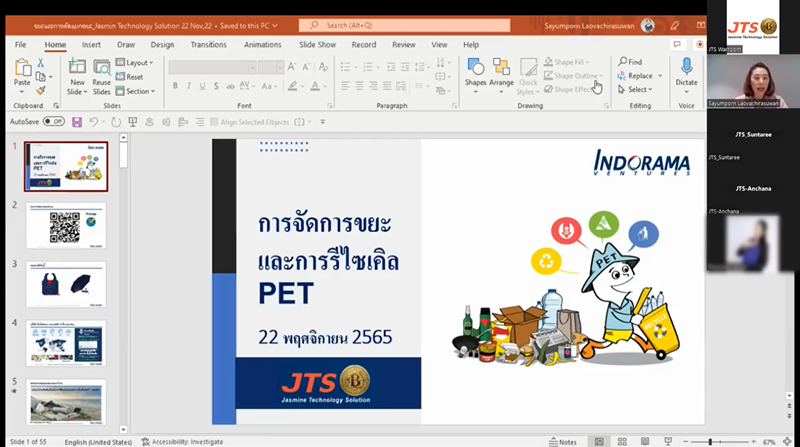Click the Undo arrow icon

pyautogui.click(x=93, y=122)
